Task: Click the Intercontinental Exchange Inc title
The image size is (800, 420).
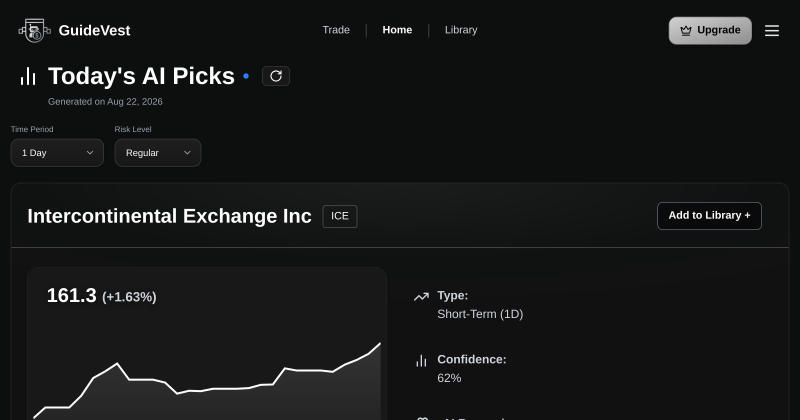Action: coord(169,216)
